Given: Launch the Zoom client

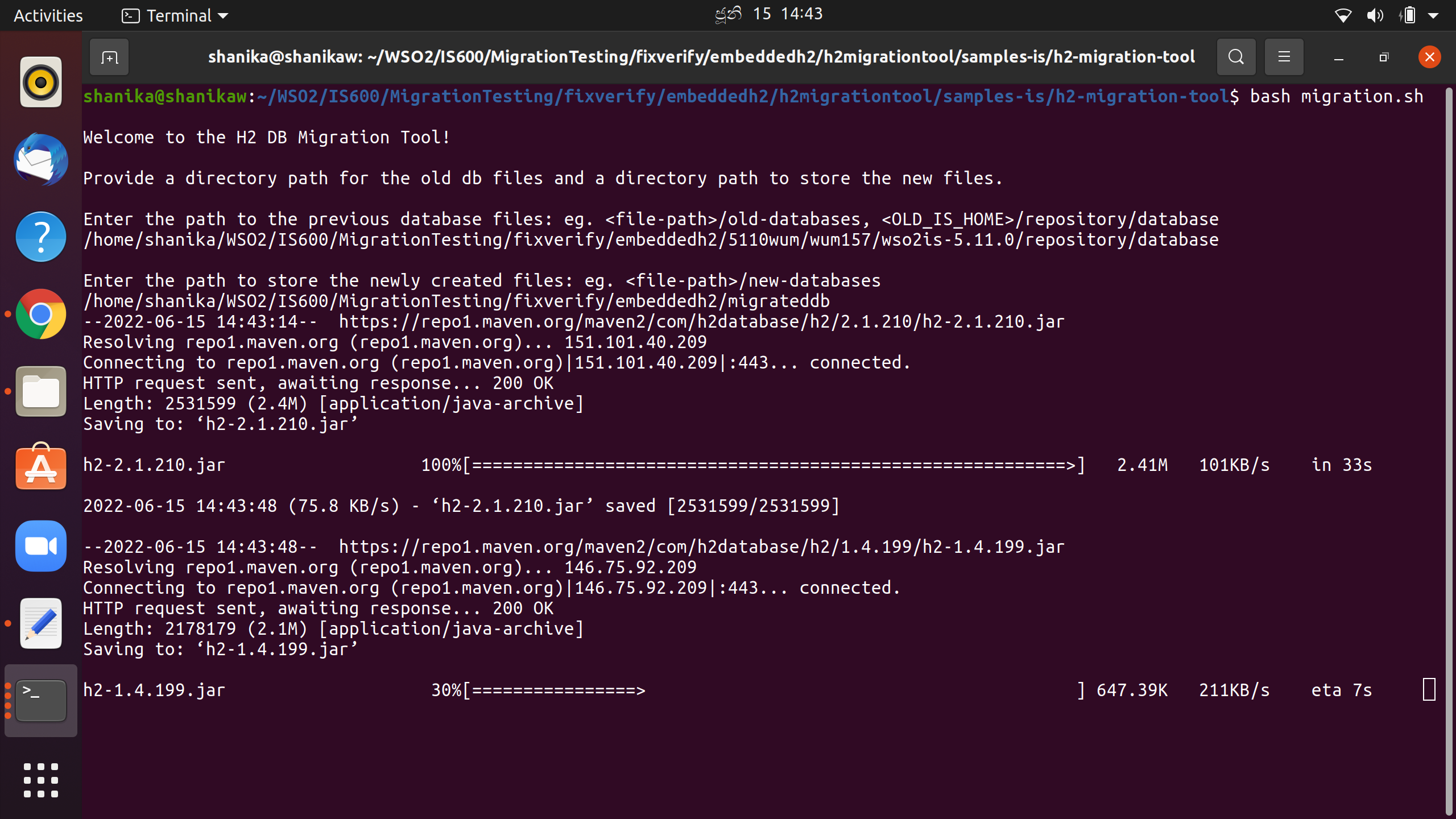Looking at the screenshot, I should (40, 545).
